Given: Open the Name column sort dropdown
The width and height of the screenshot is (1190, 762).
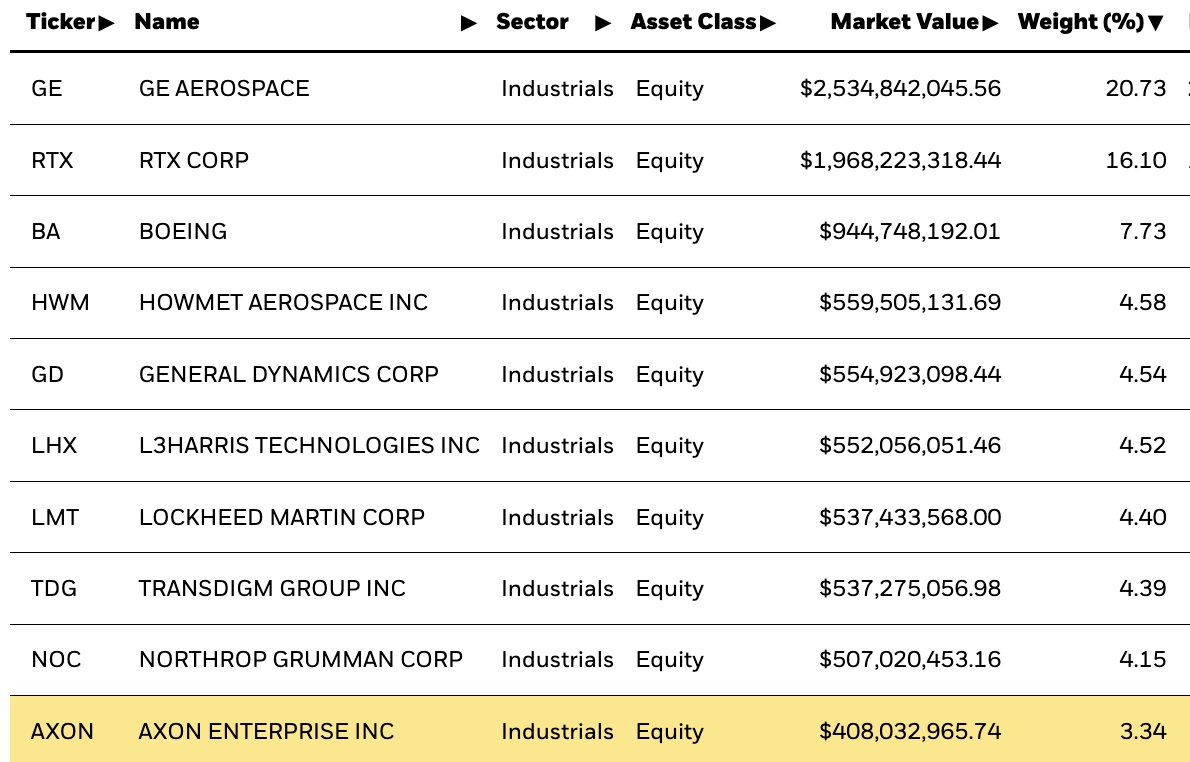Looking at the screenshot, I should click(x=470, y=22).
